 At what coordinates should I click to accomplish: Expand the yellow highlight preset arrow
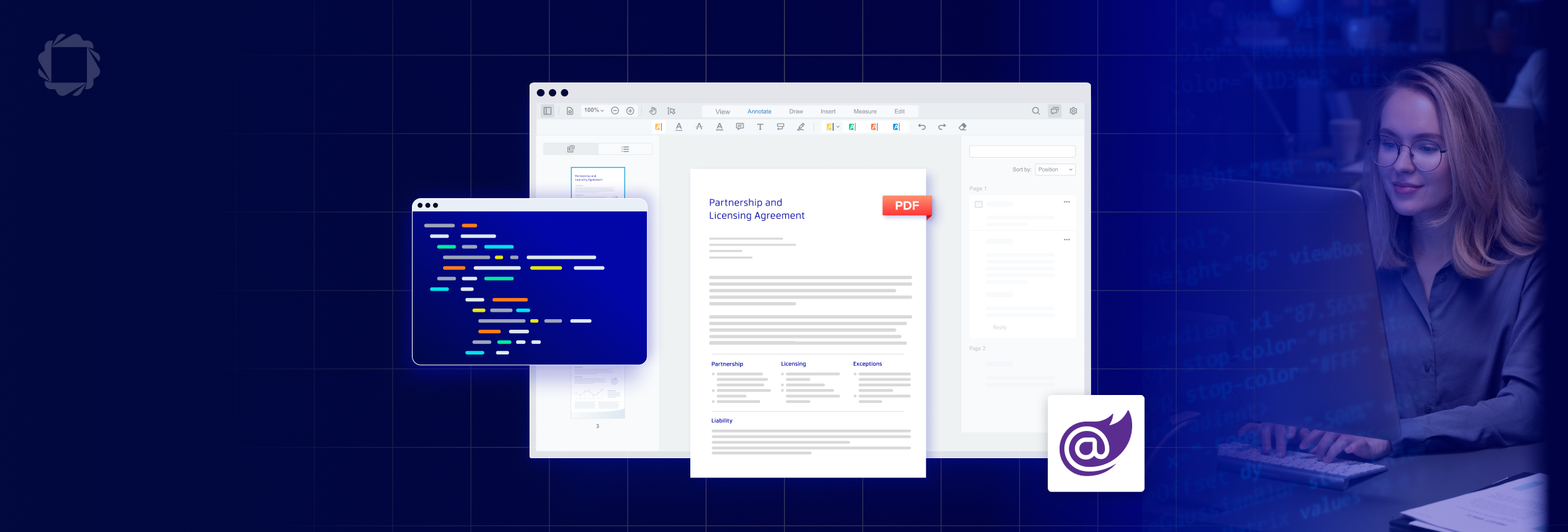click(x=838, y=127)
